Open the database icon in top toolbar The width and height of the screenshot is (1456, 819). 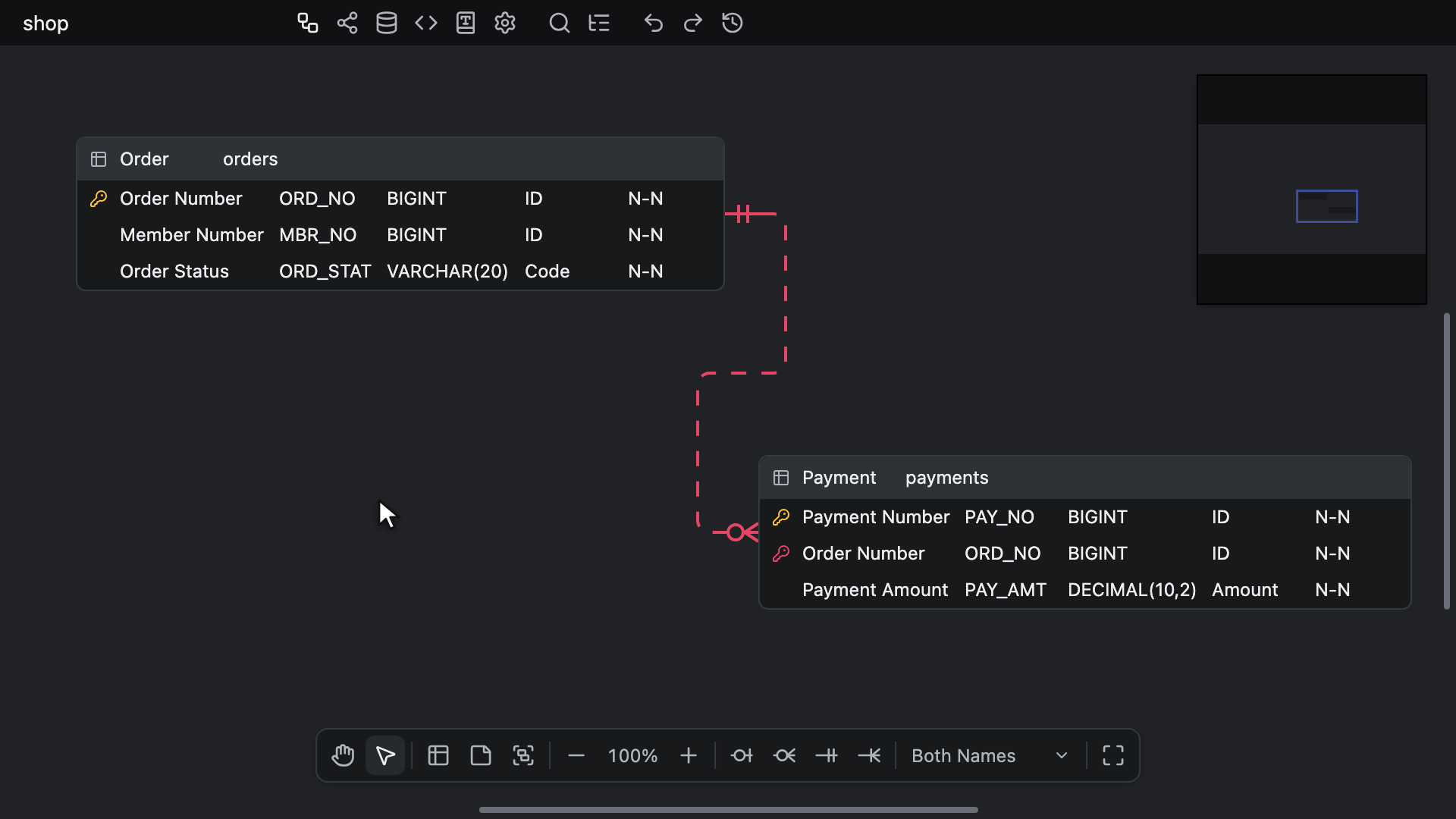click(387, 23)
